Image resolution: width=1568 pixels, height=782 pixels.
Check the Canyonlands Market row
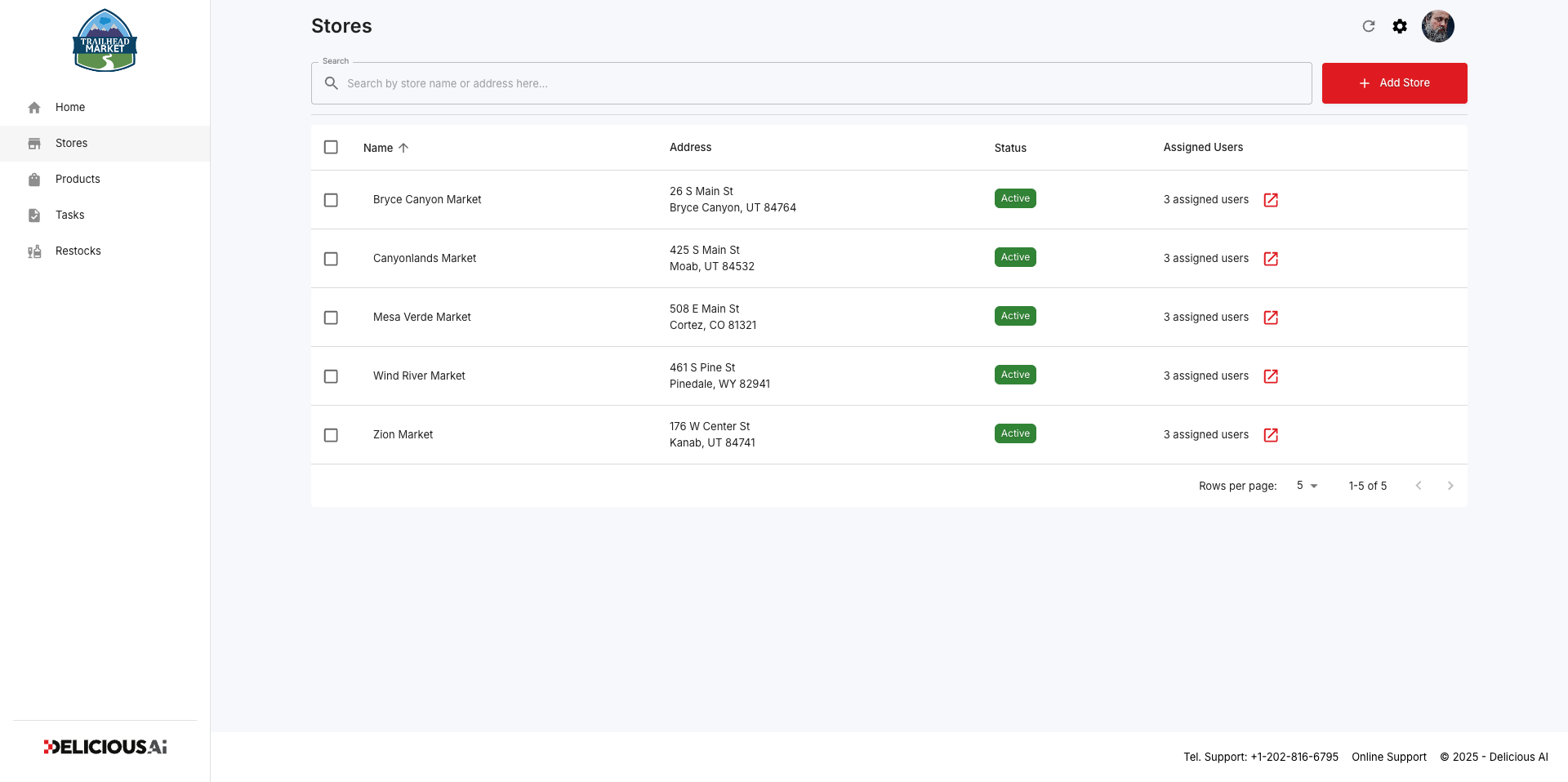(x=331, y=259)
